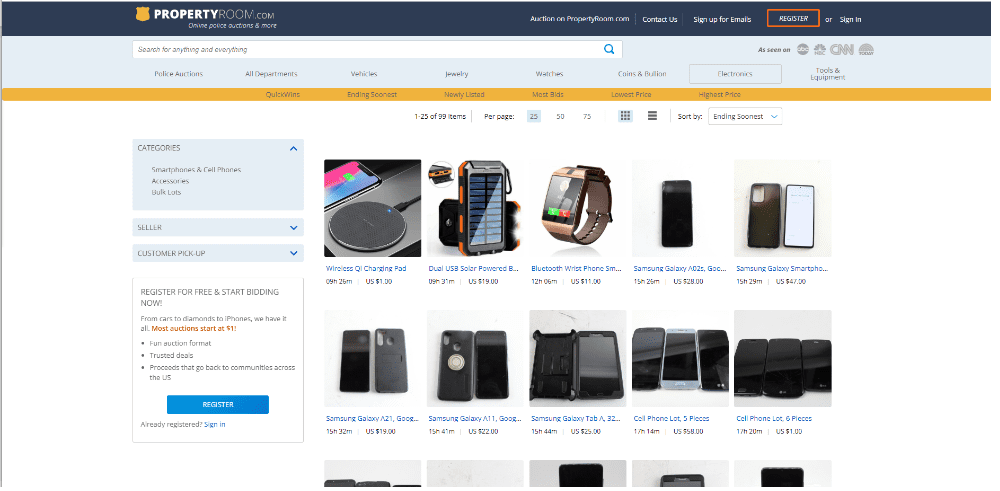The image size is (1000, 491).
Task: Click the 1-25 of 99 items text
Action: (x=440, y=117)
